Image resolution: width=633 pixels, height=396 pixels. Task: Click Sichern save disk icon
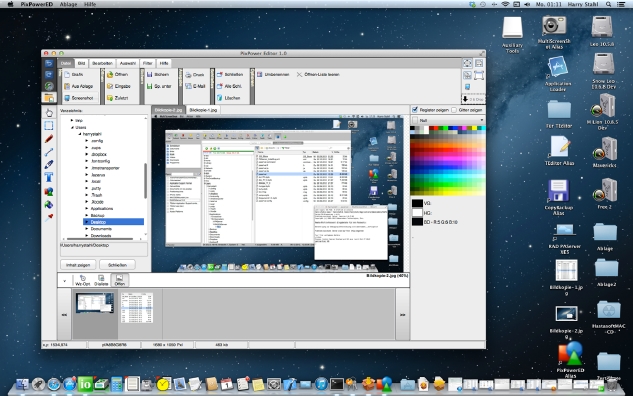(149, 75)
